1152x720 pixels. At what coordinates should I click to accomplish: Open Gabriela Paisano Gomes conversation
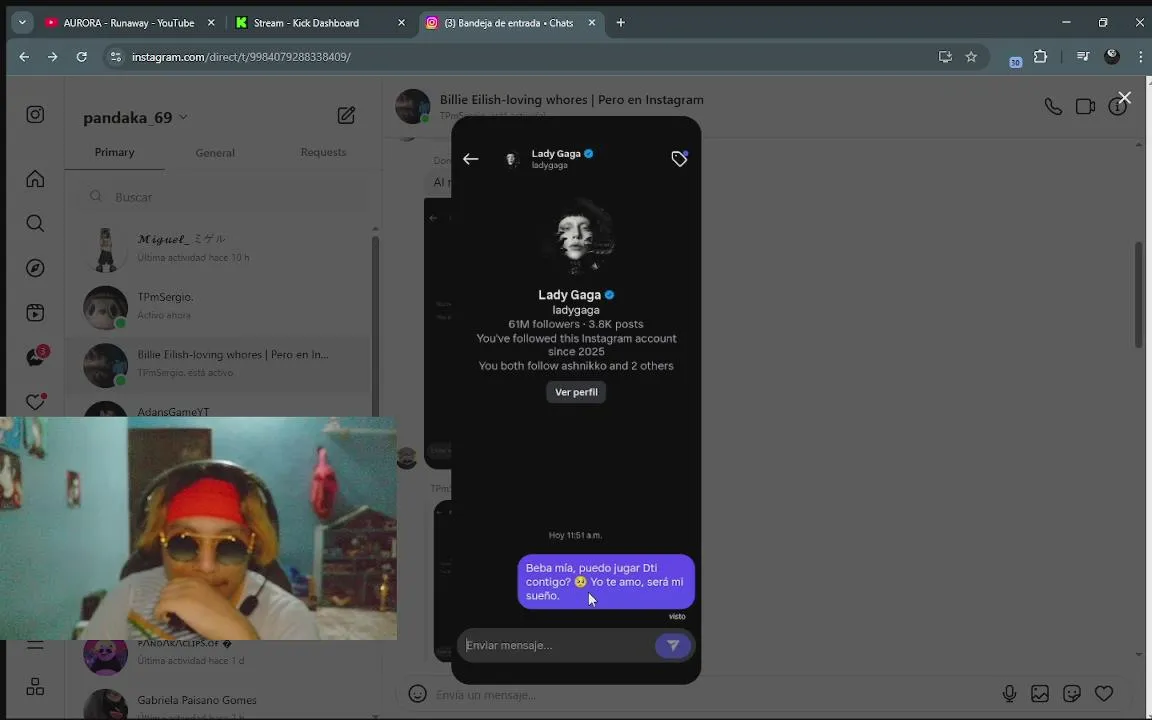click(220, 703)
